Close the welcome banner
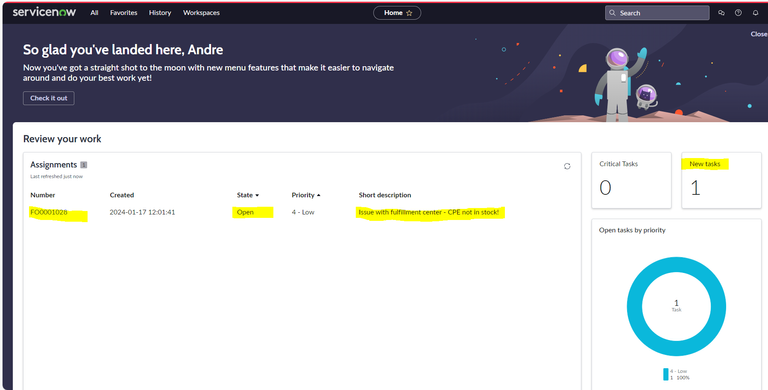This screenshot has height=390, width=768. pos(759,34)
